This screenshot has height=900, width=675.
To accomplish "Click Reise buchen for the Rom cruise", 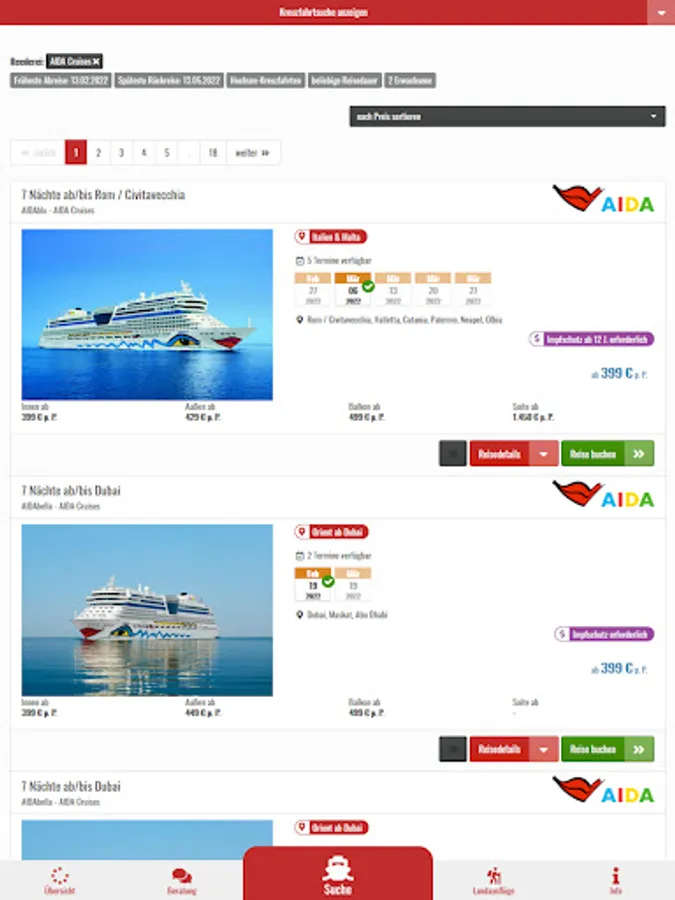I will pos(607,453).
